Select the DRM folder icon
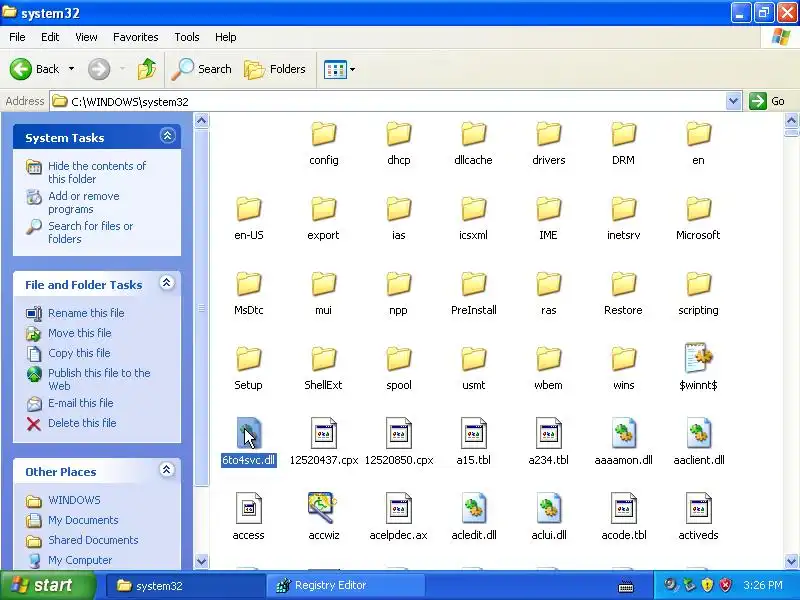Screen dimensions: 800x600 tap(623, 134)
